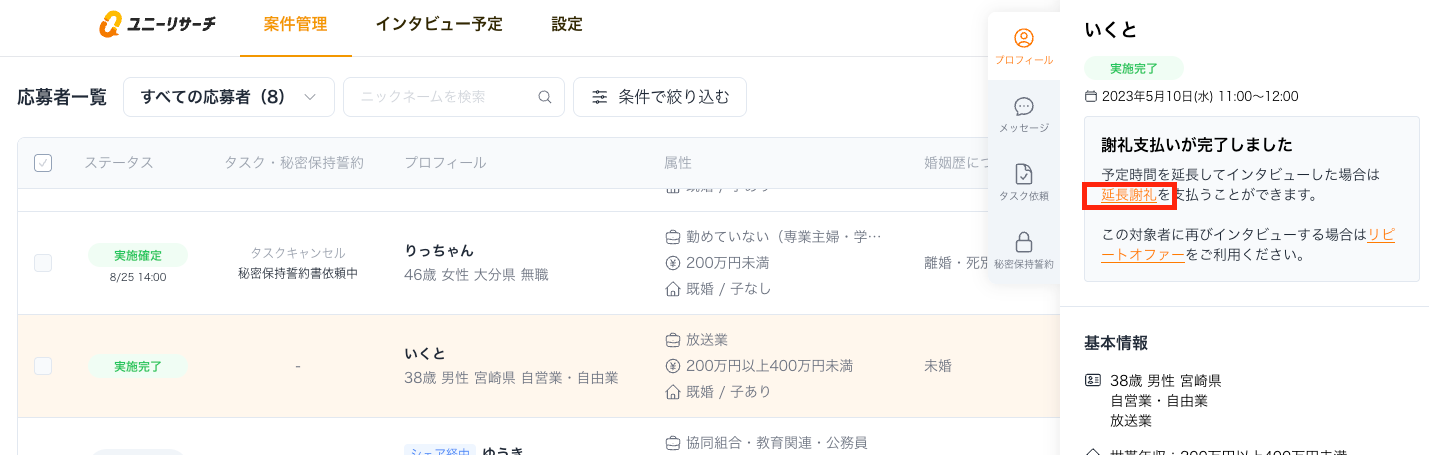Open the 秘密保持誓約 lock icon
The height and width of the screenshot is (455, 1429).
coord(1023,243)
